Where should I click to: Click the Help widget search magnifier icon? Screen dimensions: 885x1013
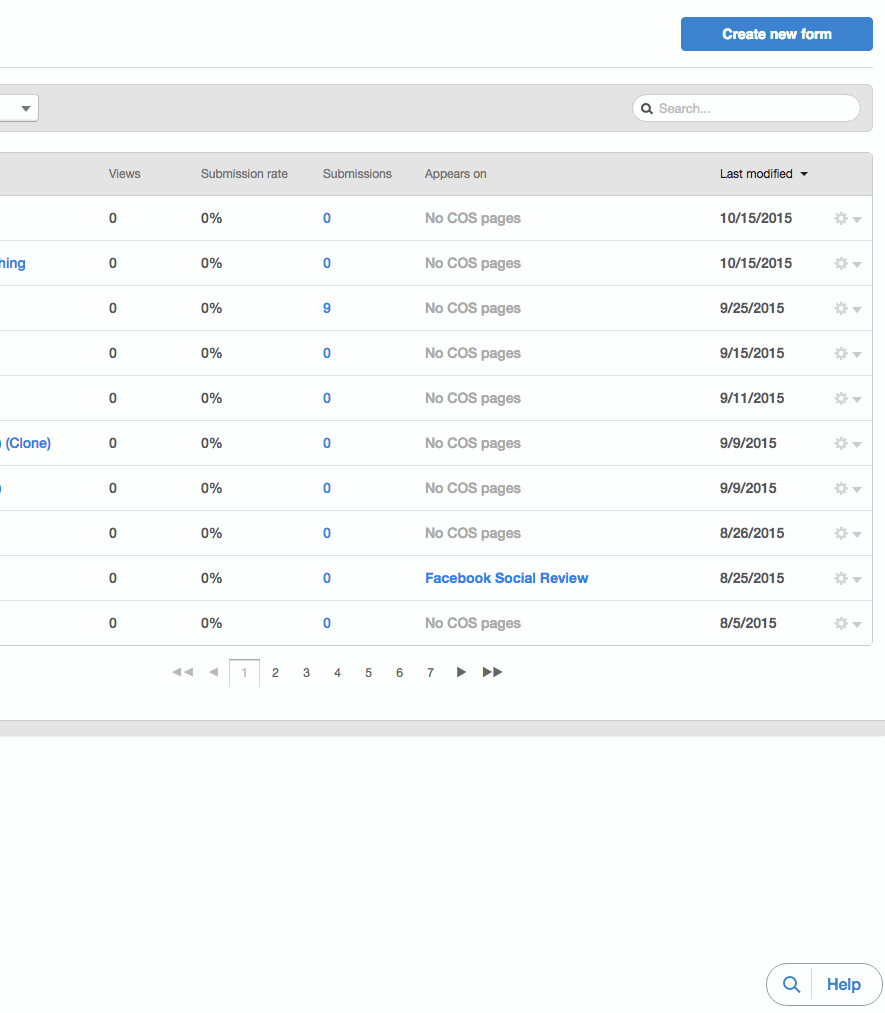point(791,984)
